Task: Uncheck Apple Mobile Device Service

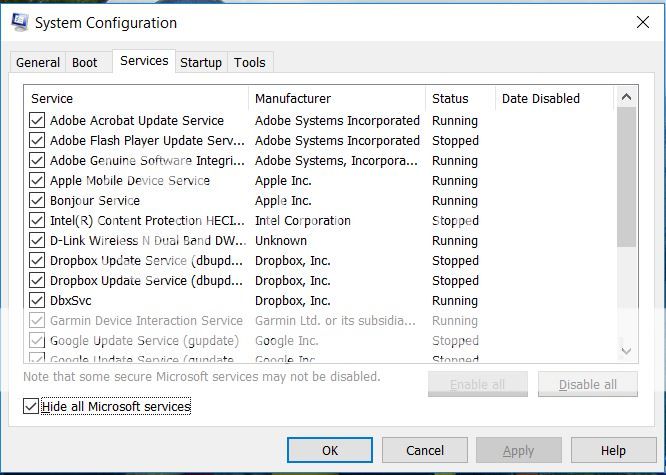Action: pos(37,181)
